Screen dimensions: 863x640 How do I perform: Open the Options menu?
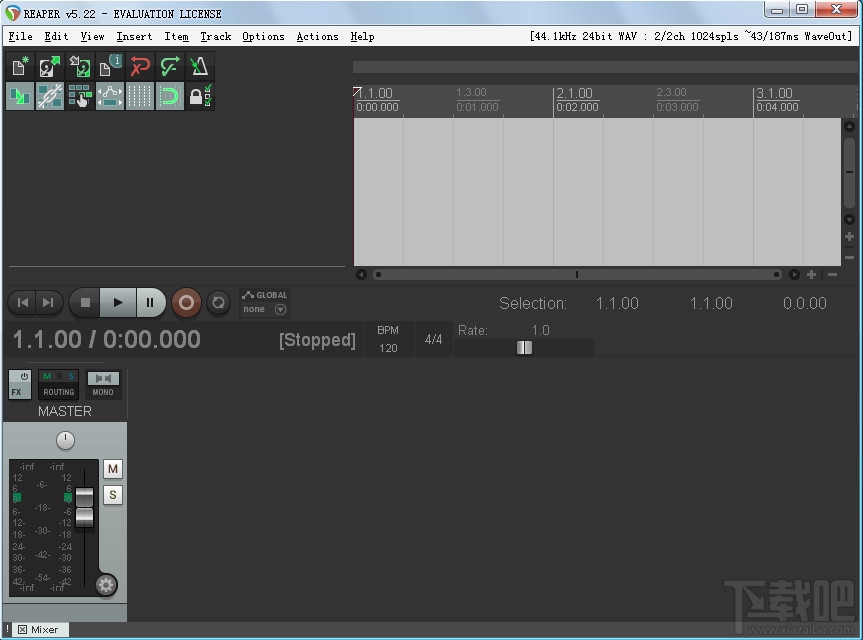coord(263,36)
